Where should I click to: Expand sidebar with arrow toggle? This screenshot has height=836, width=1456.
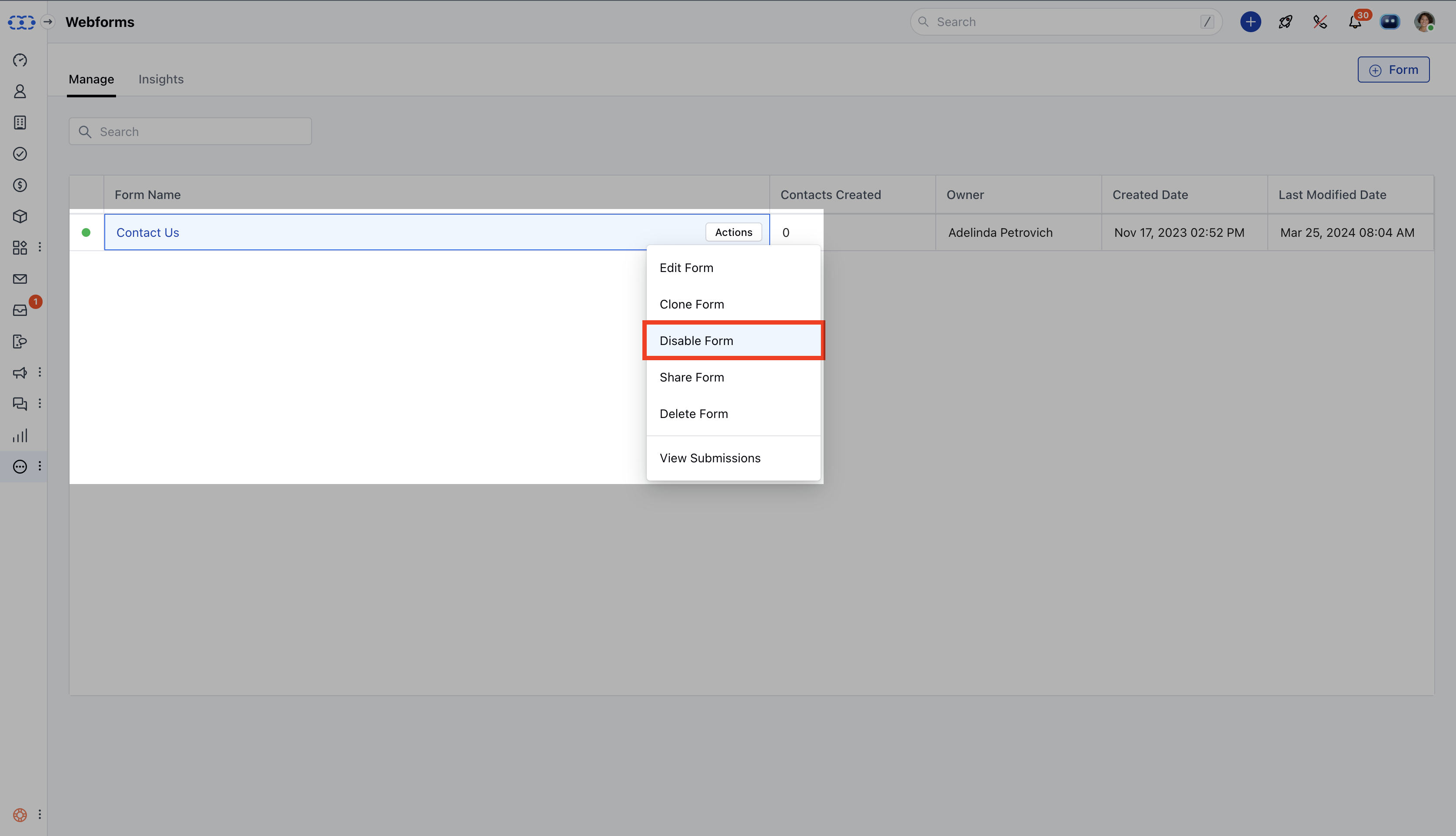click(x=48, y=22)
